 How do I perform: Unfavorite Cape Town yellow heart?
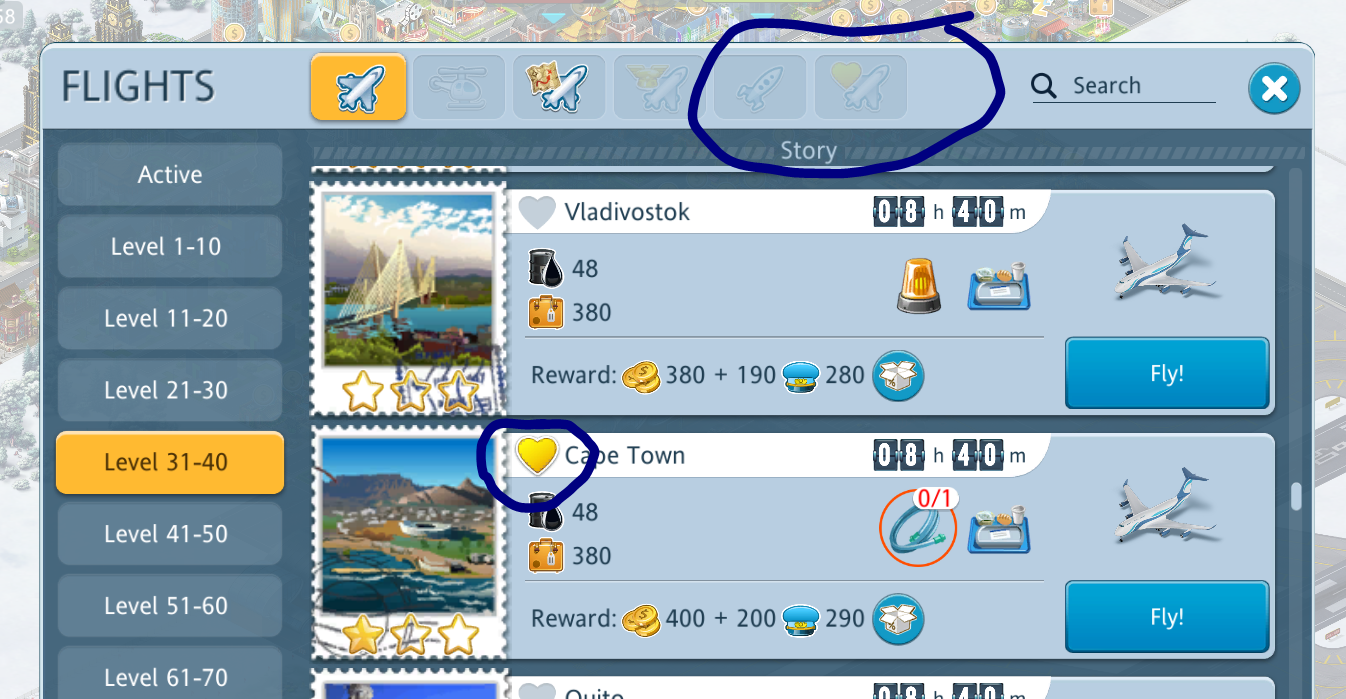point(536,456)
